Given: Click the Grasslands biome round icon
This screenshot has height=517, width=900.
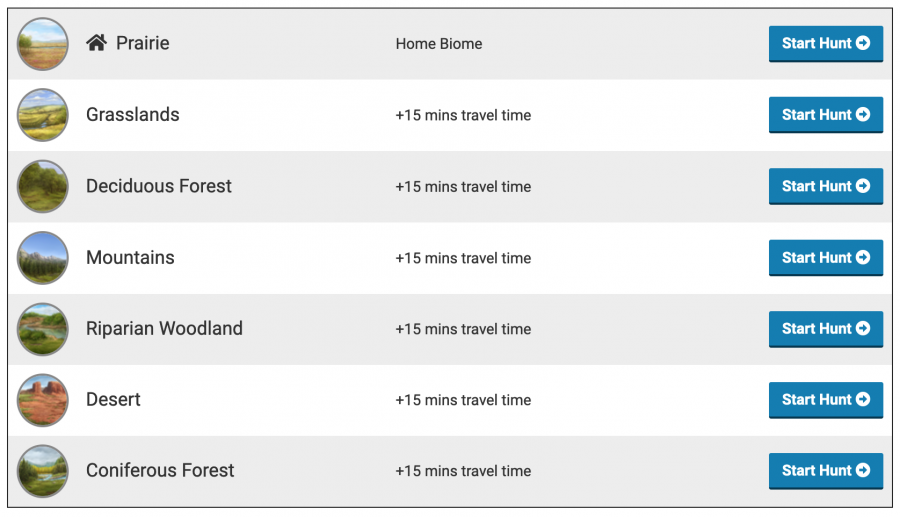Looking at the screenshot, I should click(43, 115).
